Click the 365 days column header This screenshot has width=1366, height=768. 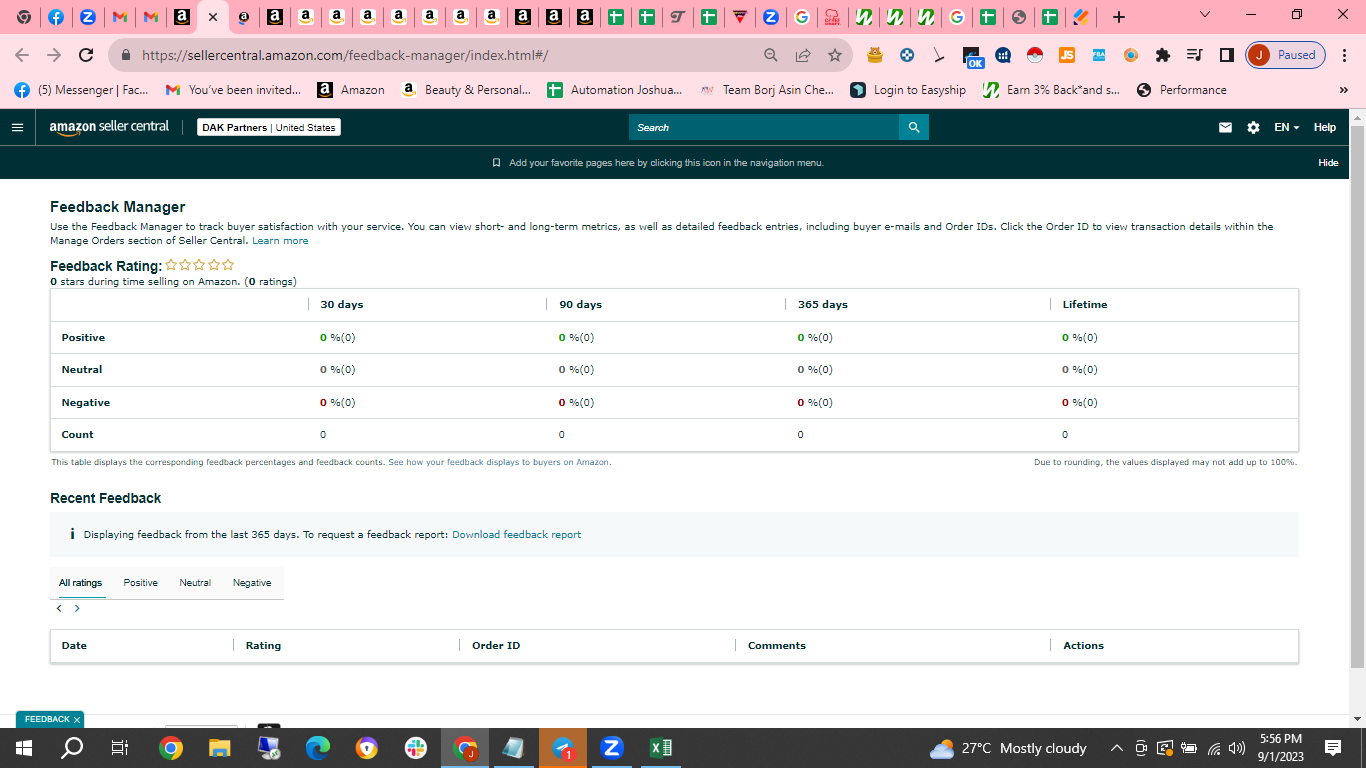click(822, 304)
